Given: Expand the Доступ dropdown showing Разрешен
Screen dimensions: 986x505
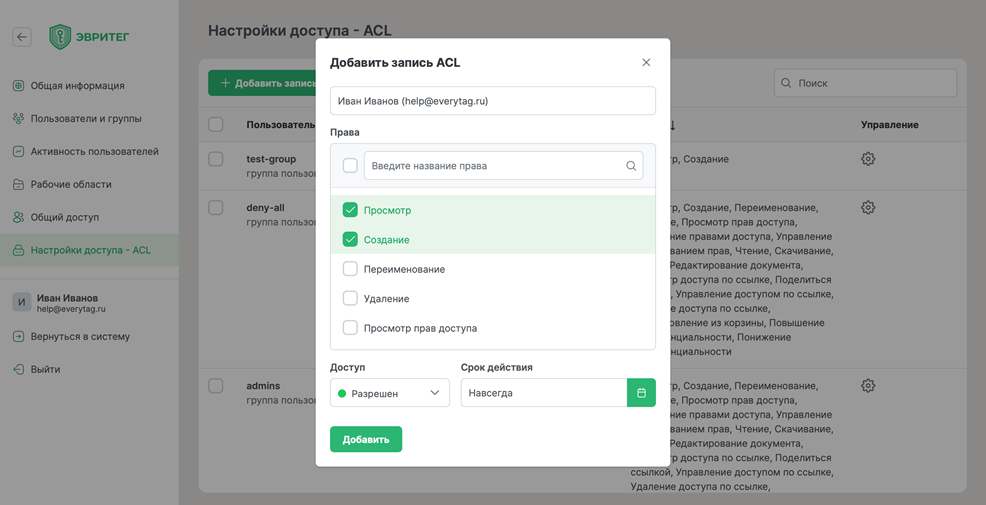Looking at the screenshot, I should [x=389, y=393].
